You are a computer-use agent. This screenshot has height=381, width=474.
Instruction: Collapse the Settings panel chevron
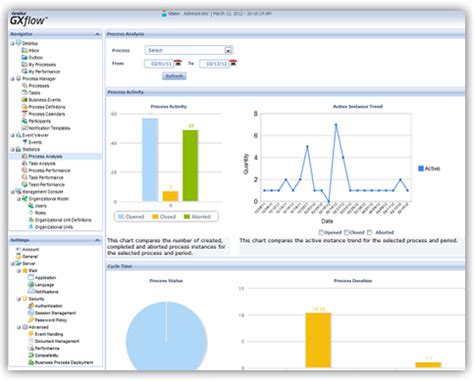point(97,240)
